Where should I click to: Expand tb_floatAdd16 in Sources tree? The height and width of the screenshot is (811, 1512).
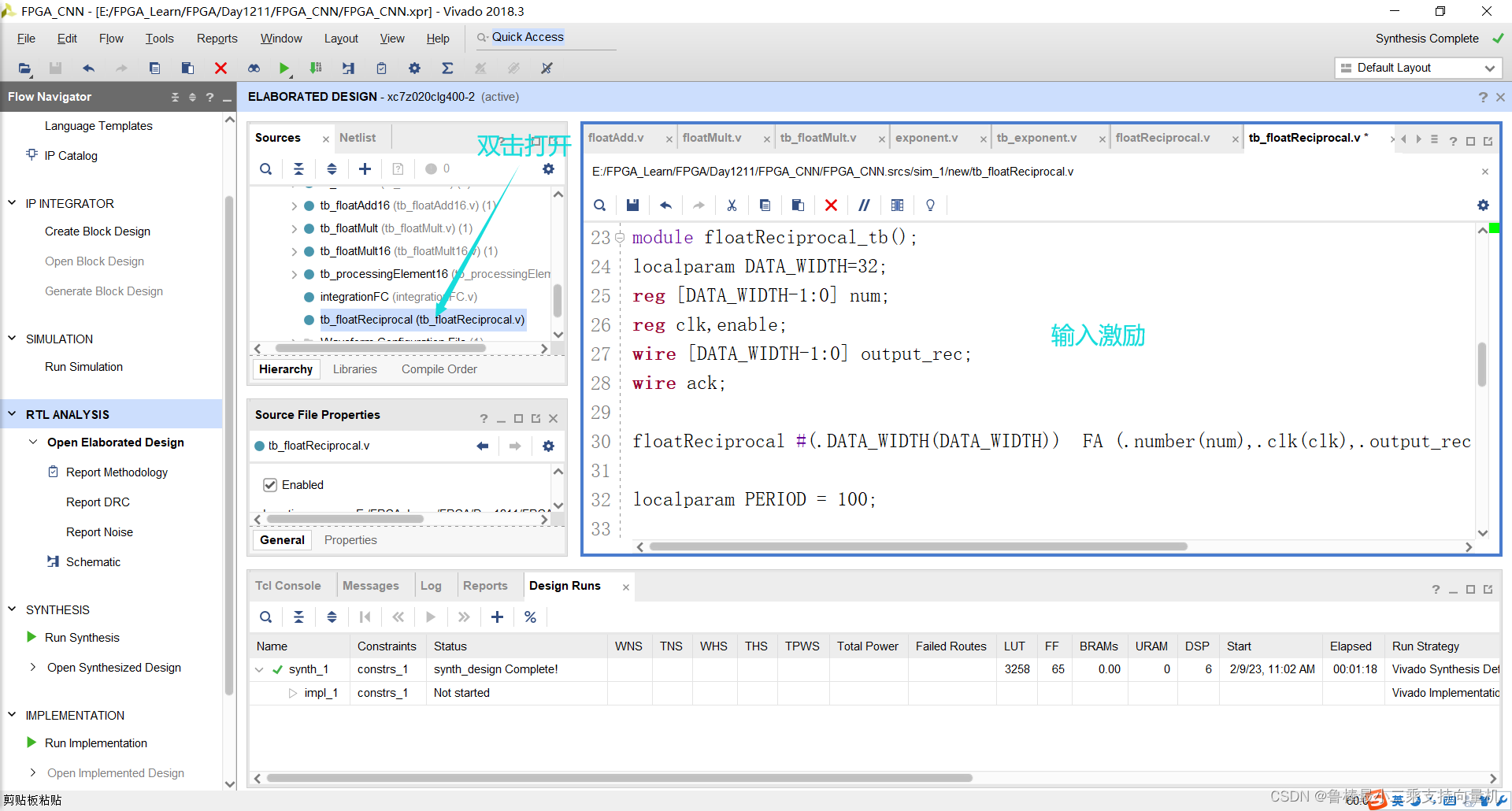point(294,206)
